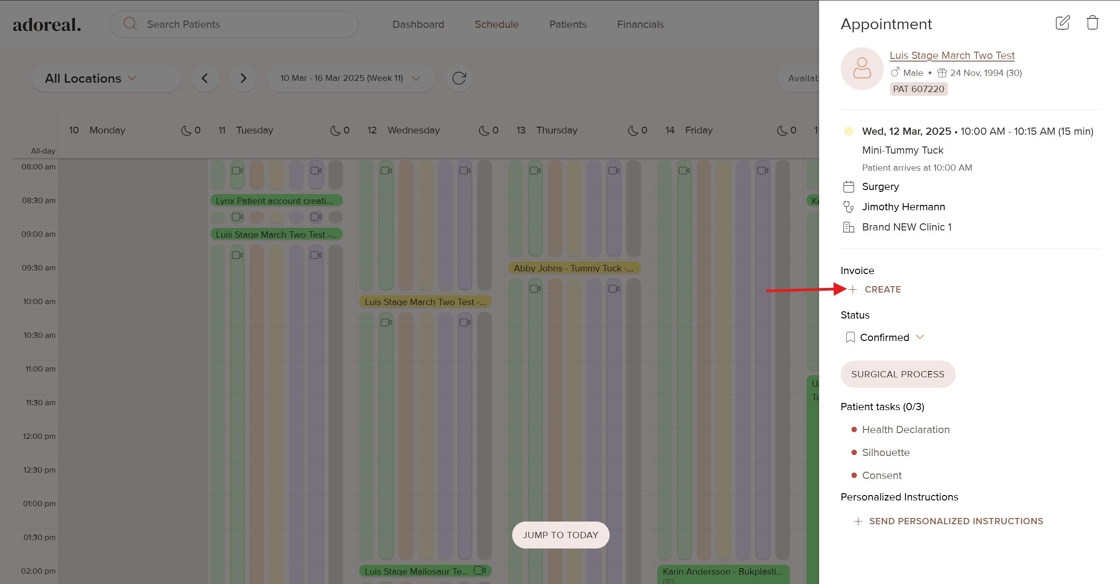Click the bookmark icon beside Confirmed
Screen dimensions: 1120x584
point(850,337)
